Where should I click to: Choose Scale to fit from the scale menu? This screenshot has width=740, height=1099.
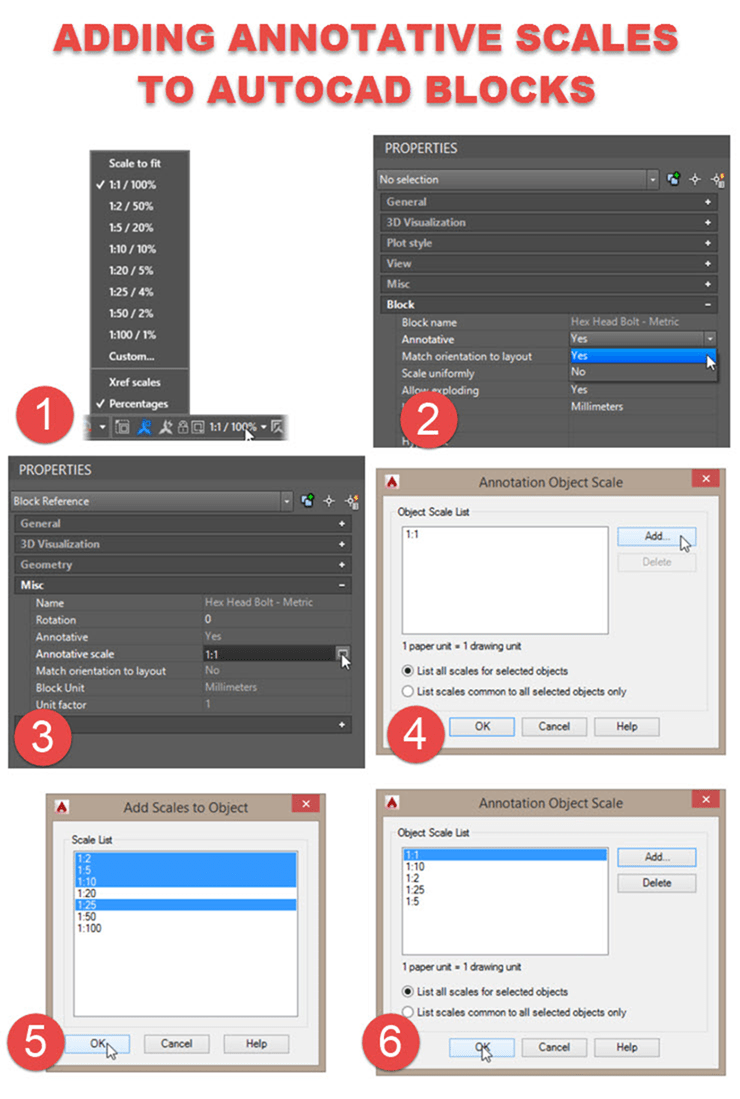pos(135,163)
